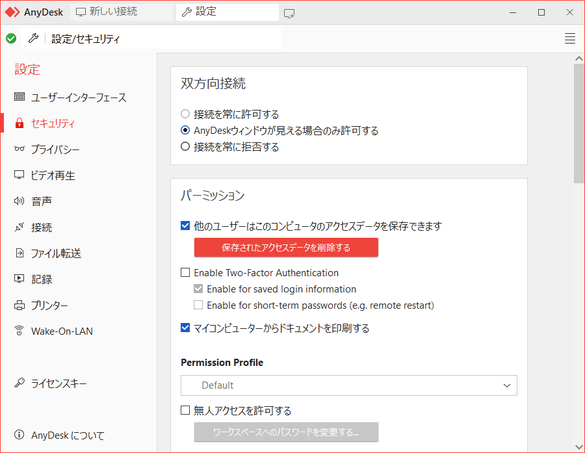The width and height of the screenshot is (585, 453).
Task: Click the 設定 heading in sidebar
Action: point(27,69)
